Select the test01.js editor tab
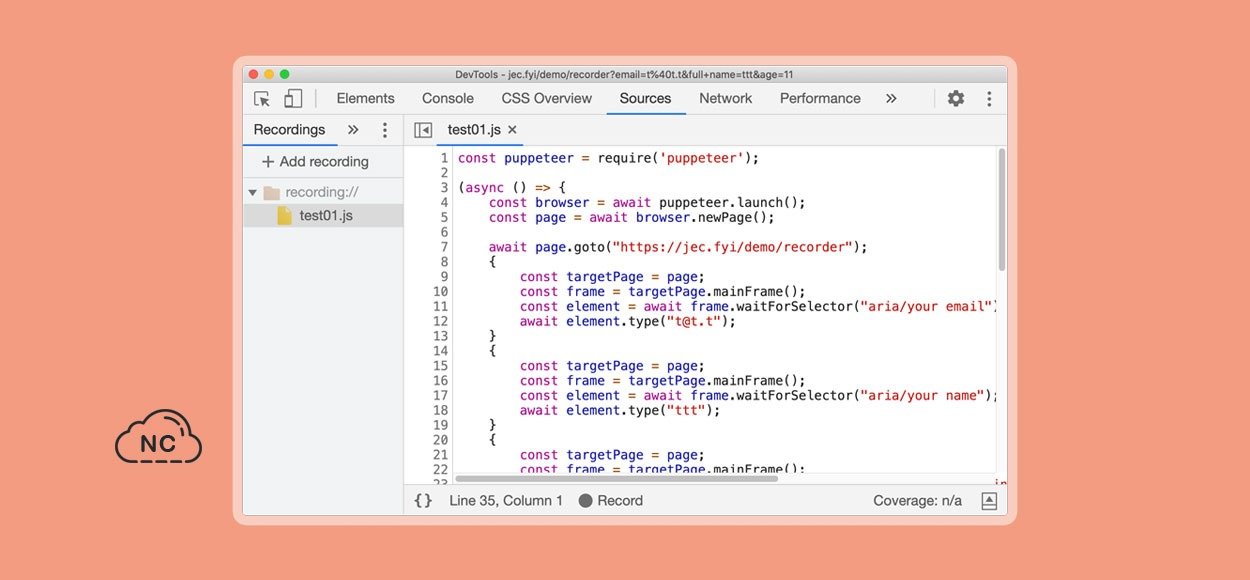Image resolution: width=1250 pixels, height=580 pixels. tap(474, 130)
